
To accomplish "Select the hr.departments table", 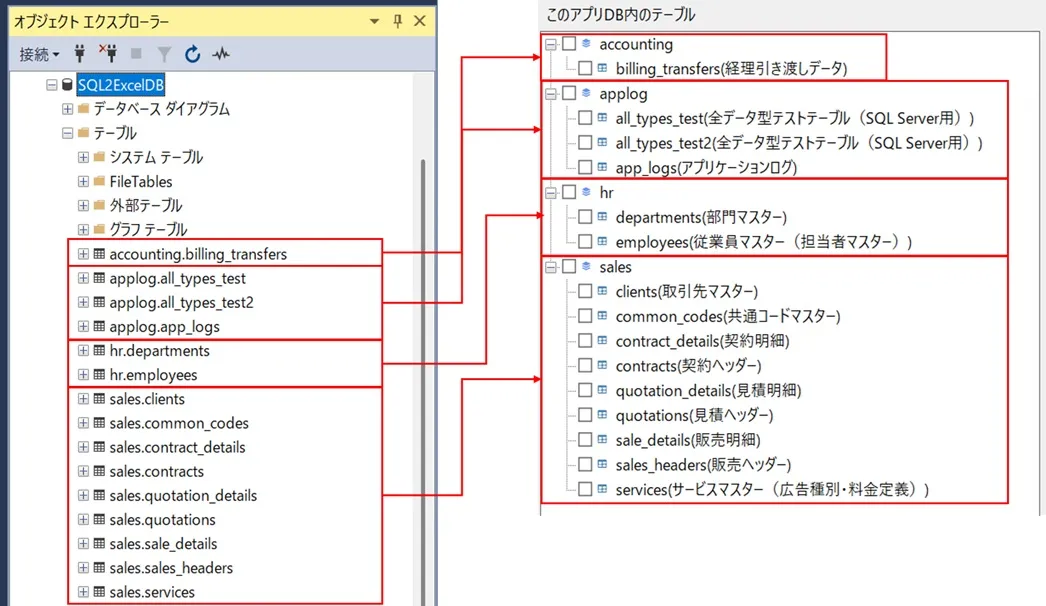I will 159,350.
